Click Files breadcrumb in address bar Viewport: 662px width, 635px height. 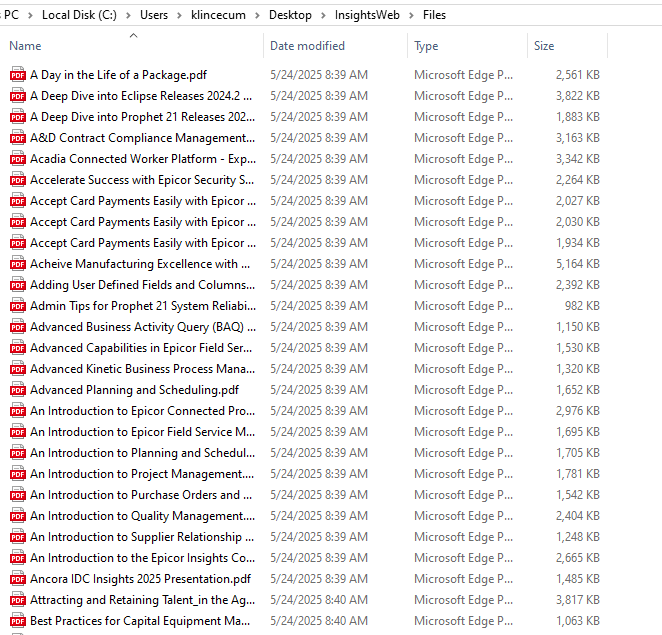coord(434,15)
